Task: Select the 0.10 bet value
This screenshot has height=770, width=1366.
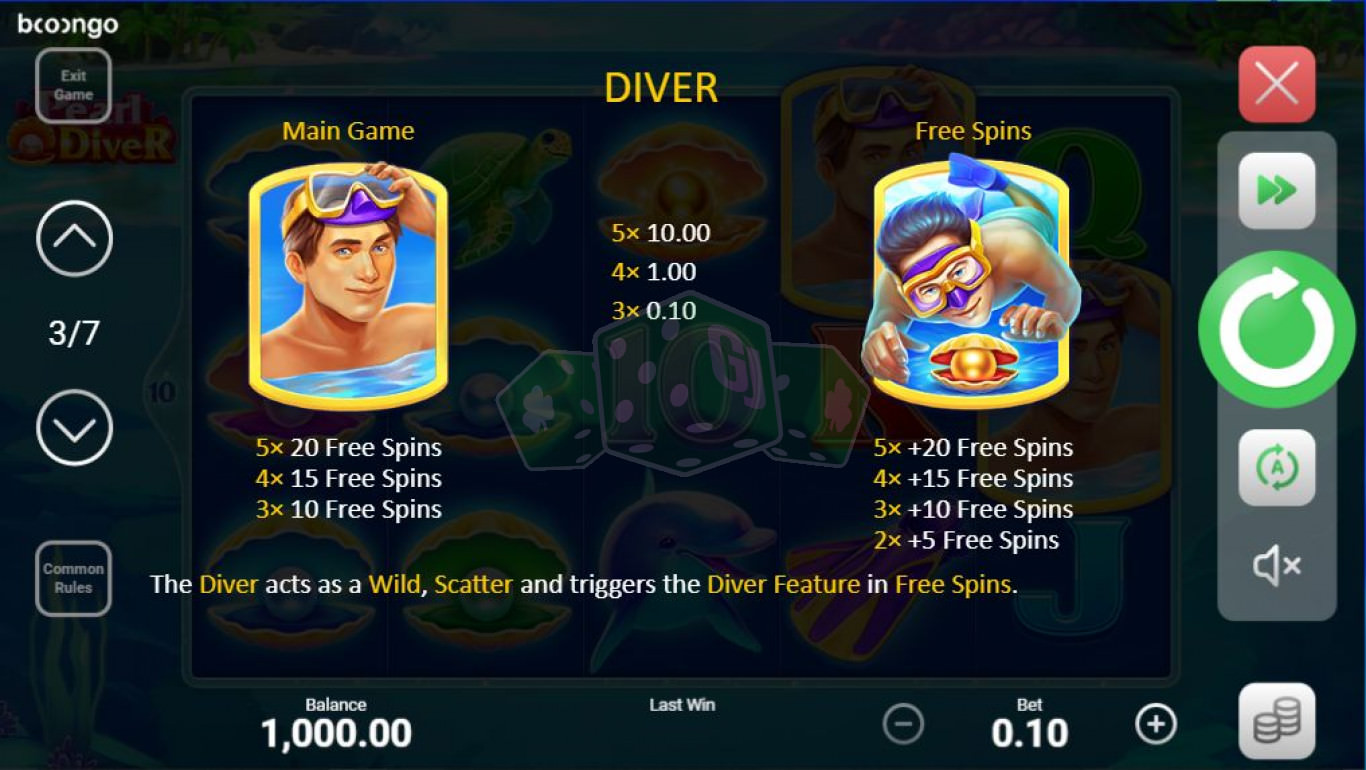Action: [x=1029, y=733]
